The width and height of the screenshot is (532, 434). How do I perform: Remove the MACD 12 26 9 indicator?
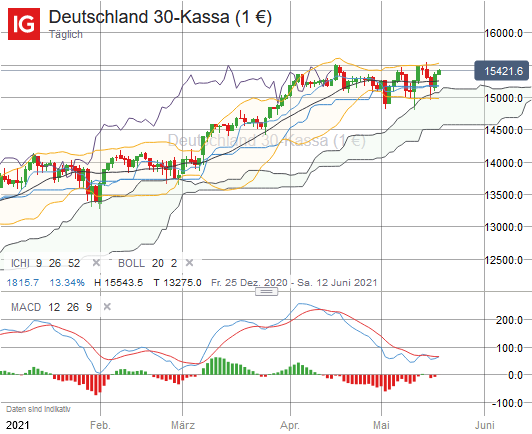107,307
